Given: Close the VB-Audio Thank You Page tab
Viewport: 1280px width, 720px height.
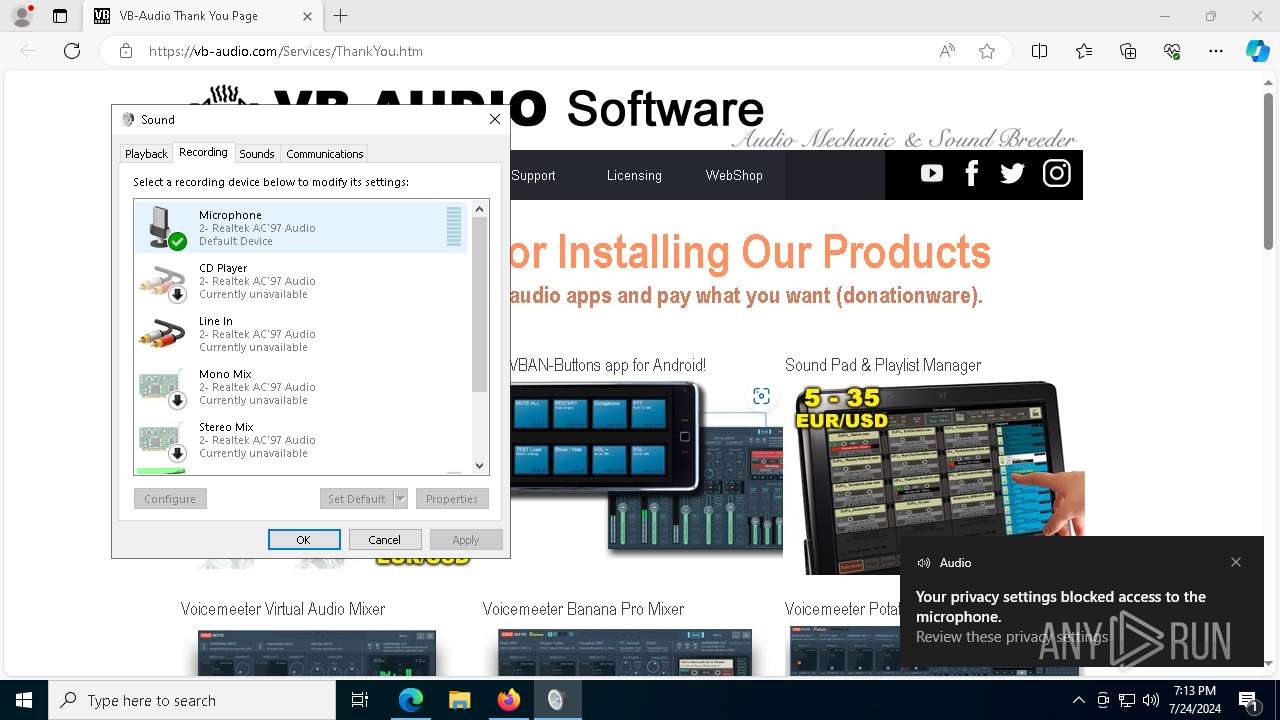Looking at the screenshot, I should (308, 16).
